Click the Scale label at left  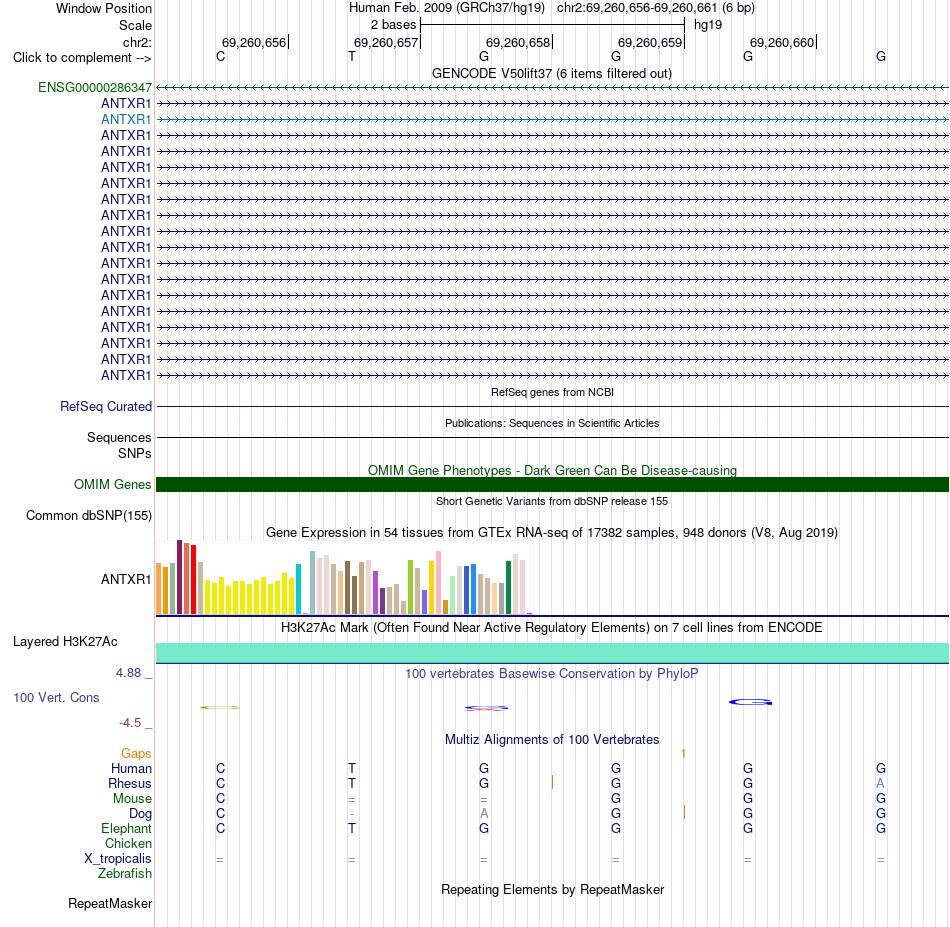[x=136, y=25]
